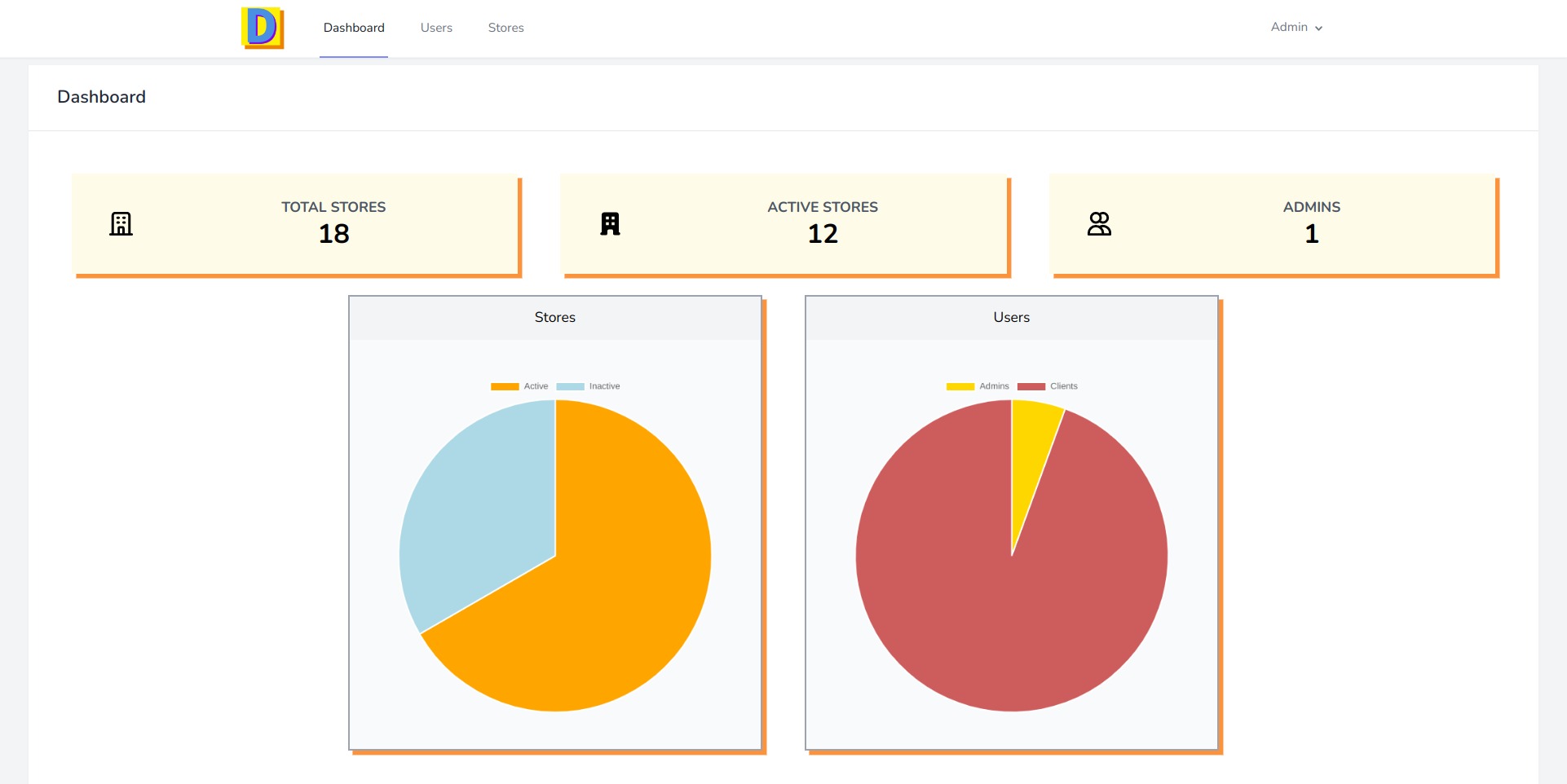This screenshot has height=784, width=1567.
Task: Select the Total Stores value 18
Action: 333,234
